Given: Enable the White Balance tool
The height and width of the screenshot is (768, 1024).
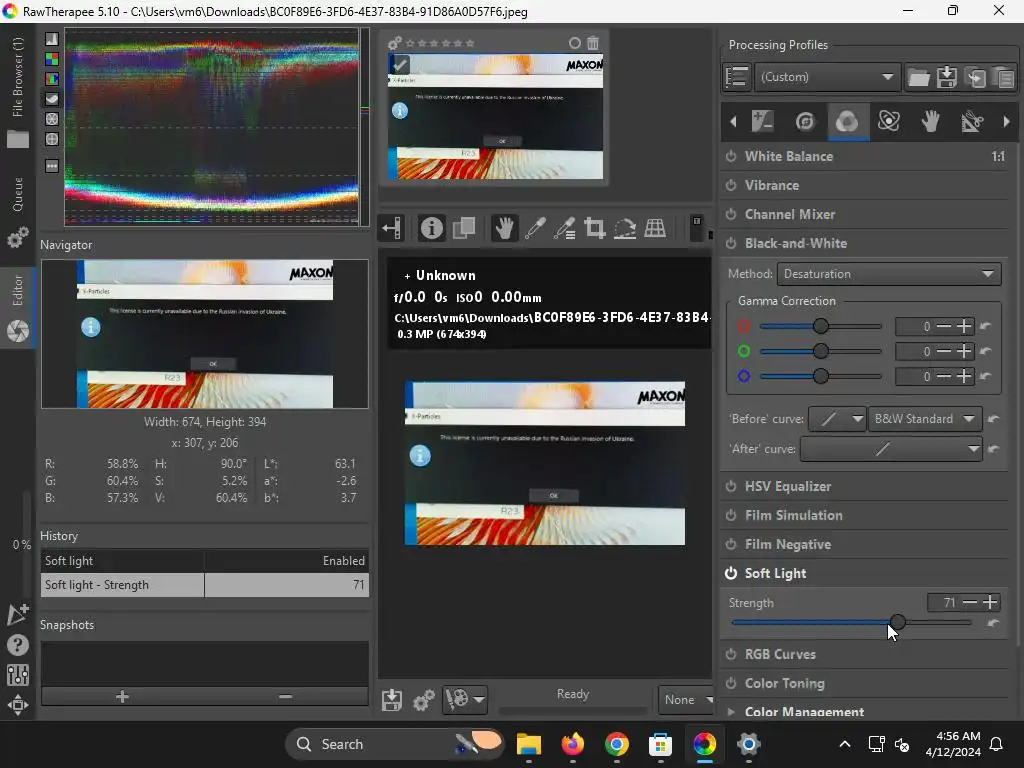Looking at the screenshot, I should (x=731, y=156).
